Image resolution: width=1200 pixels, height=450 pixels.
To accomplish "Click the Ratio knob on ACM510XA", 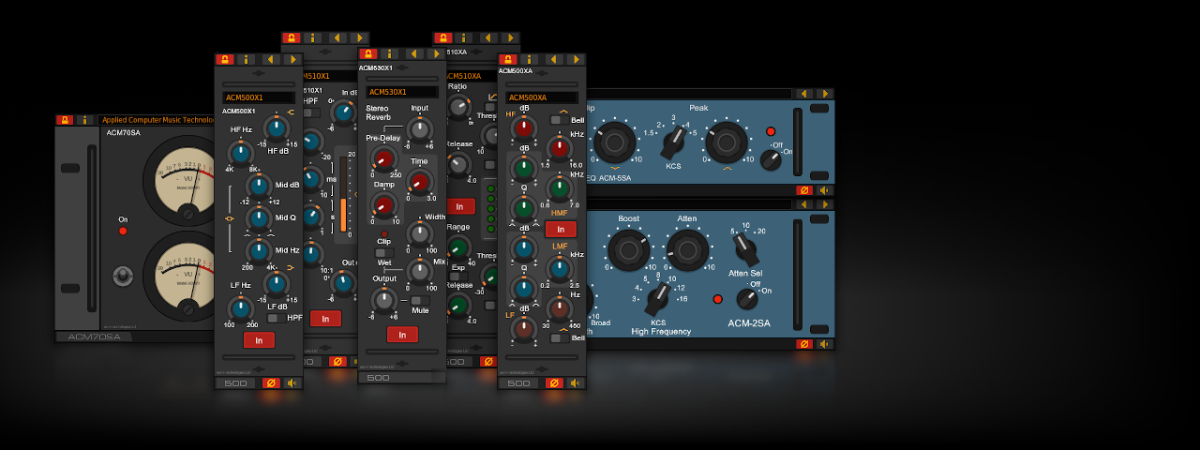I will point(459,107).
